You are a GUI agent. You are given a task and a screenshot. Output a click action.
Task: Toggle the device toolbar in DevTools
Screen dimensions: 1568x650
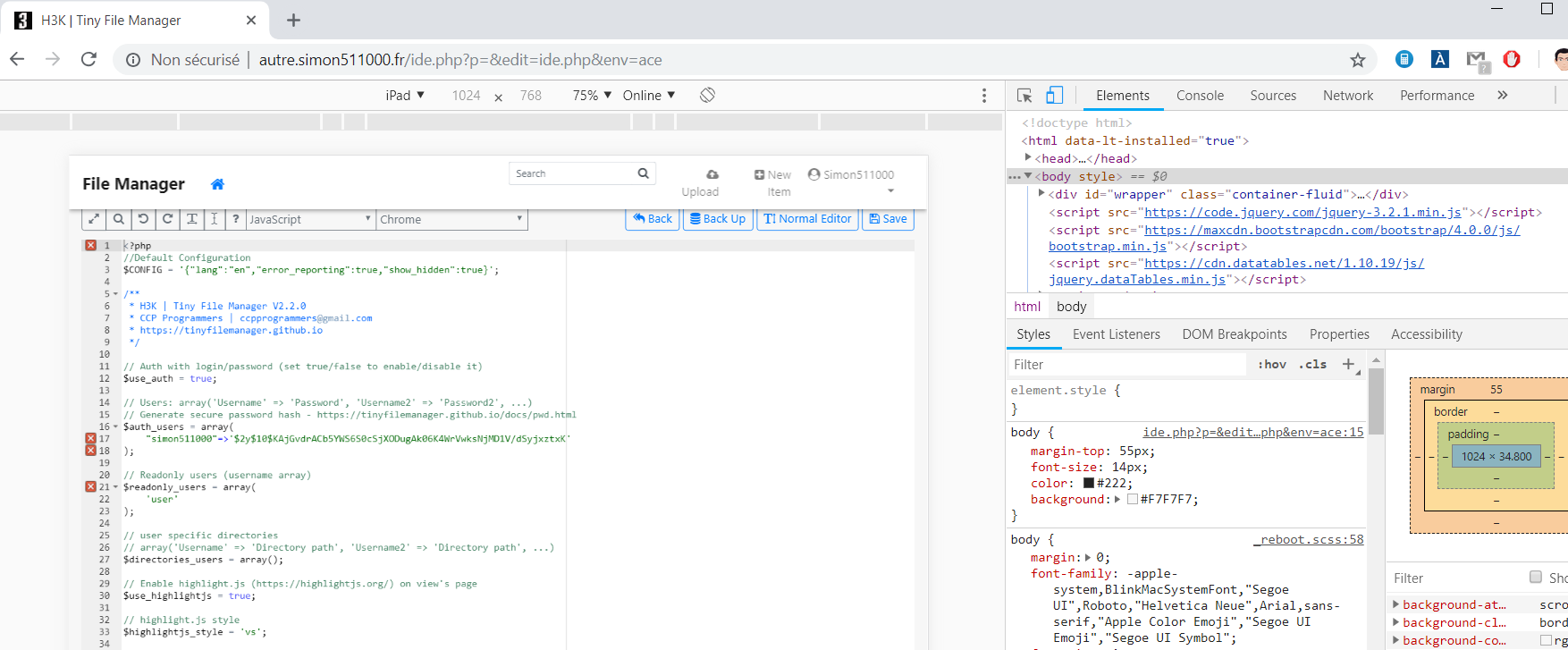pyautogui.click(x=1055, y=96)
